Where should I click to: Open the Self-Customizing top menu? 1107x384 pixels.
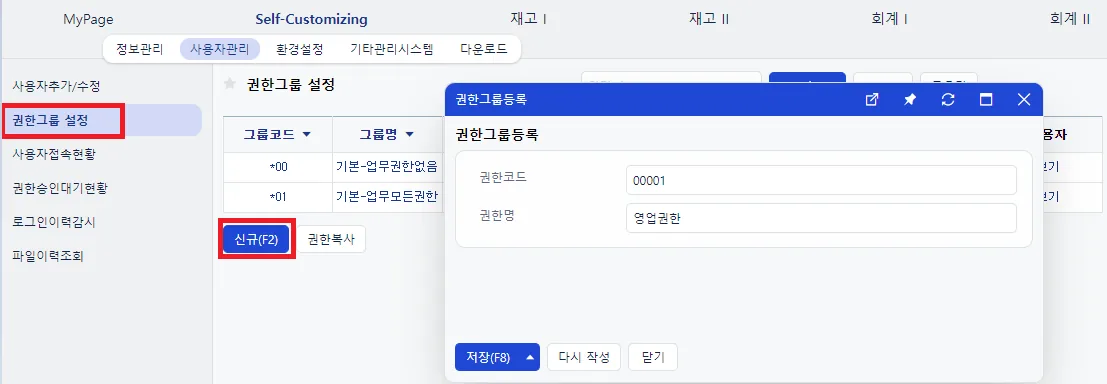(x=311, y=19)
